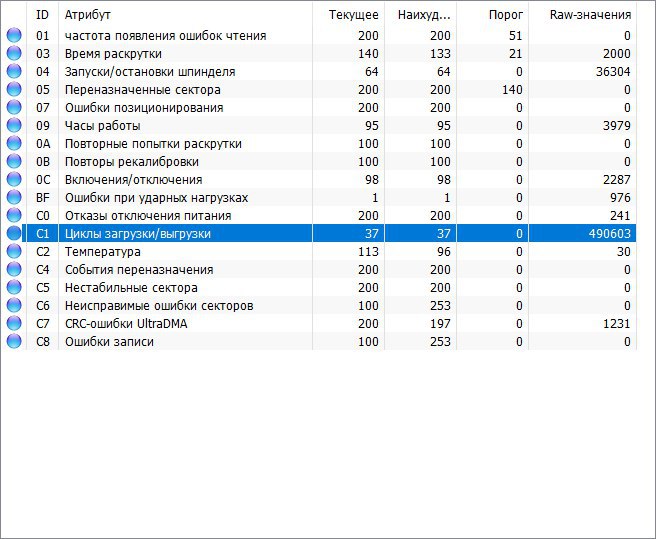
Task: Select 'Ошибки при ударных нагрузках' row
Action: 156,198
